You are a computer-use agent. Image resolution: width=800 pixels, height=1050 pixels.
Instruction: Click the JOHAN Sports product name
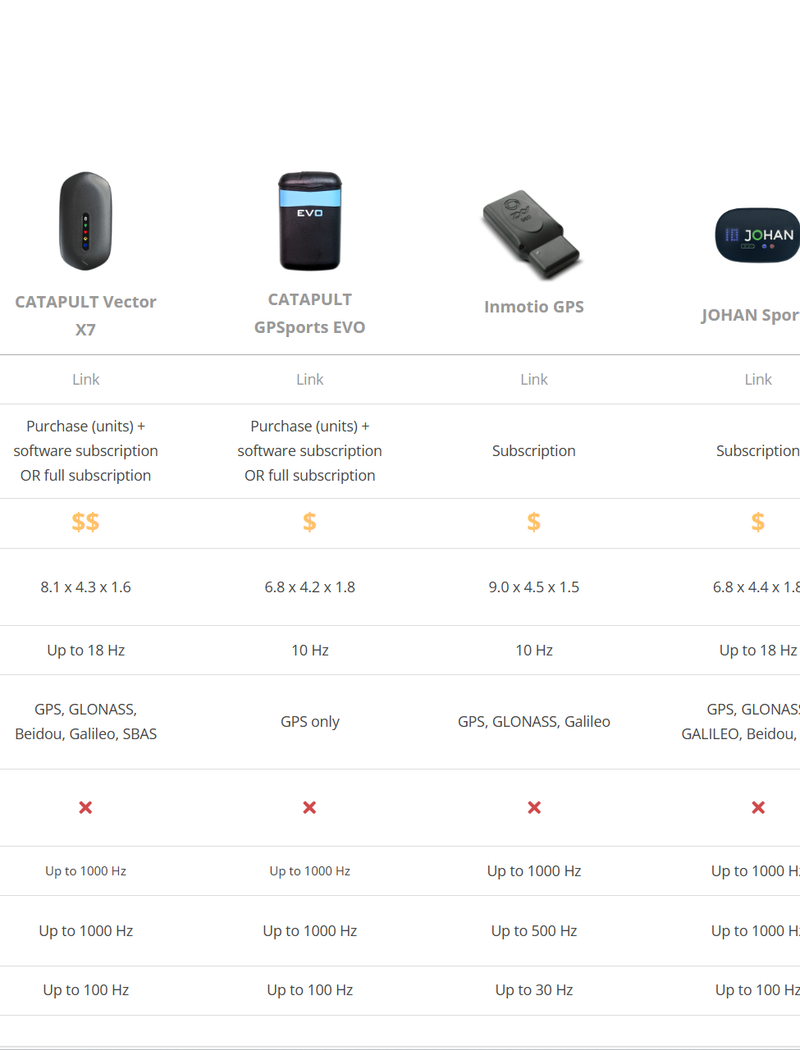(757, 315)
